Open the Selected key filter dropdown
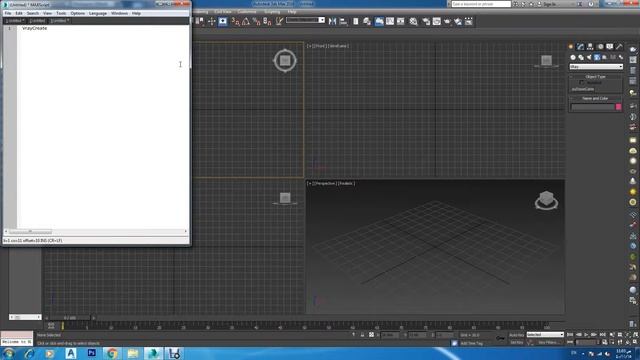Screen dimensions: 640x360 coord(545,335)
